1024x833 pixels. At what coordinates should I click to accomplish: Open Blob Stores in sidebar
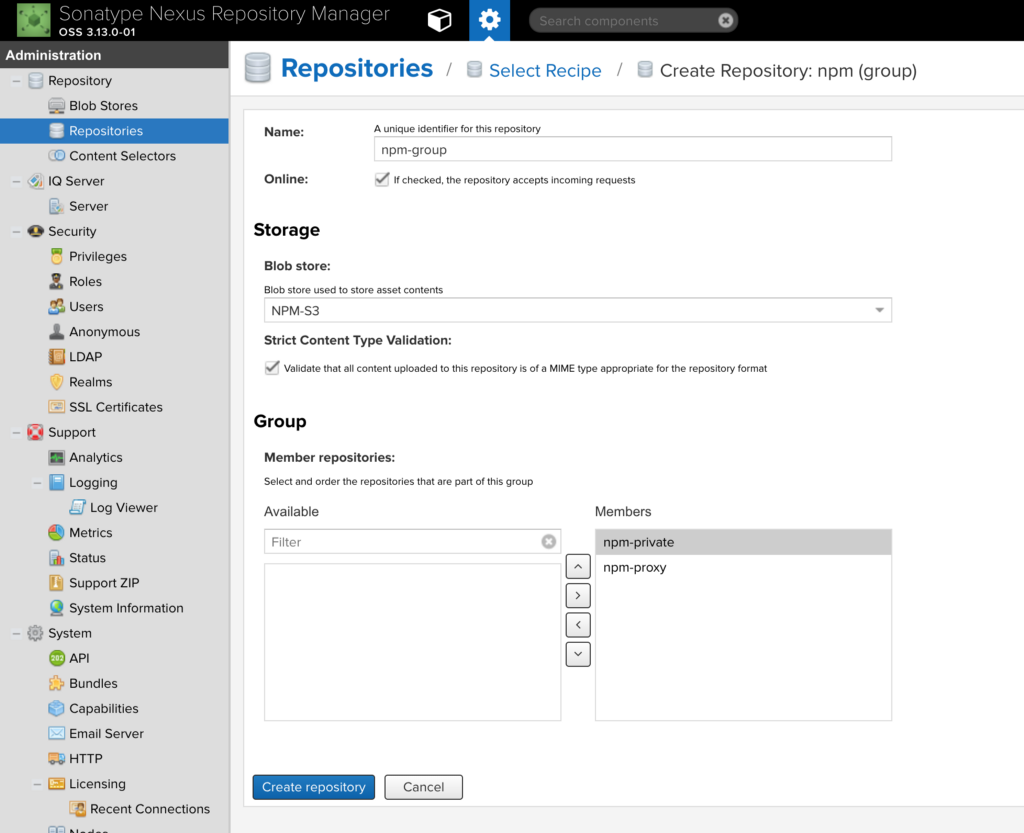pos(103,106)
